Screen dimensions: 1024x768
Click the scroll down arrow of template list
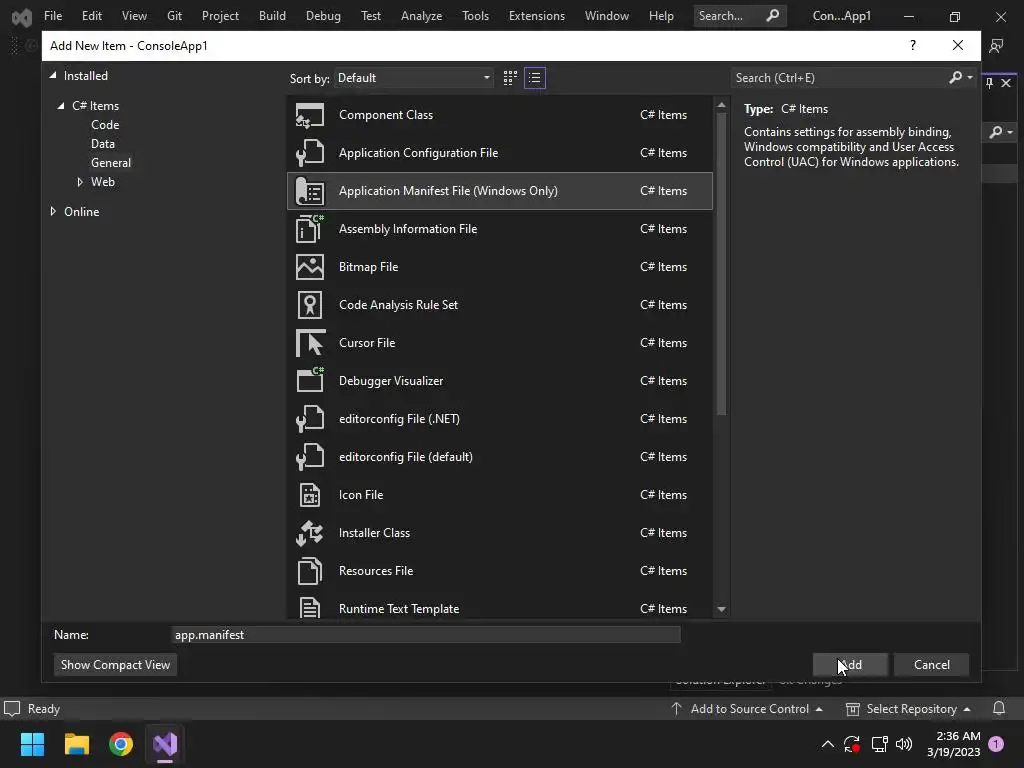(721, 609)
